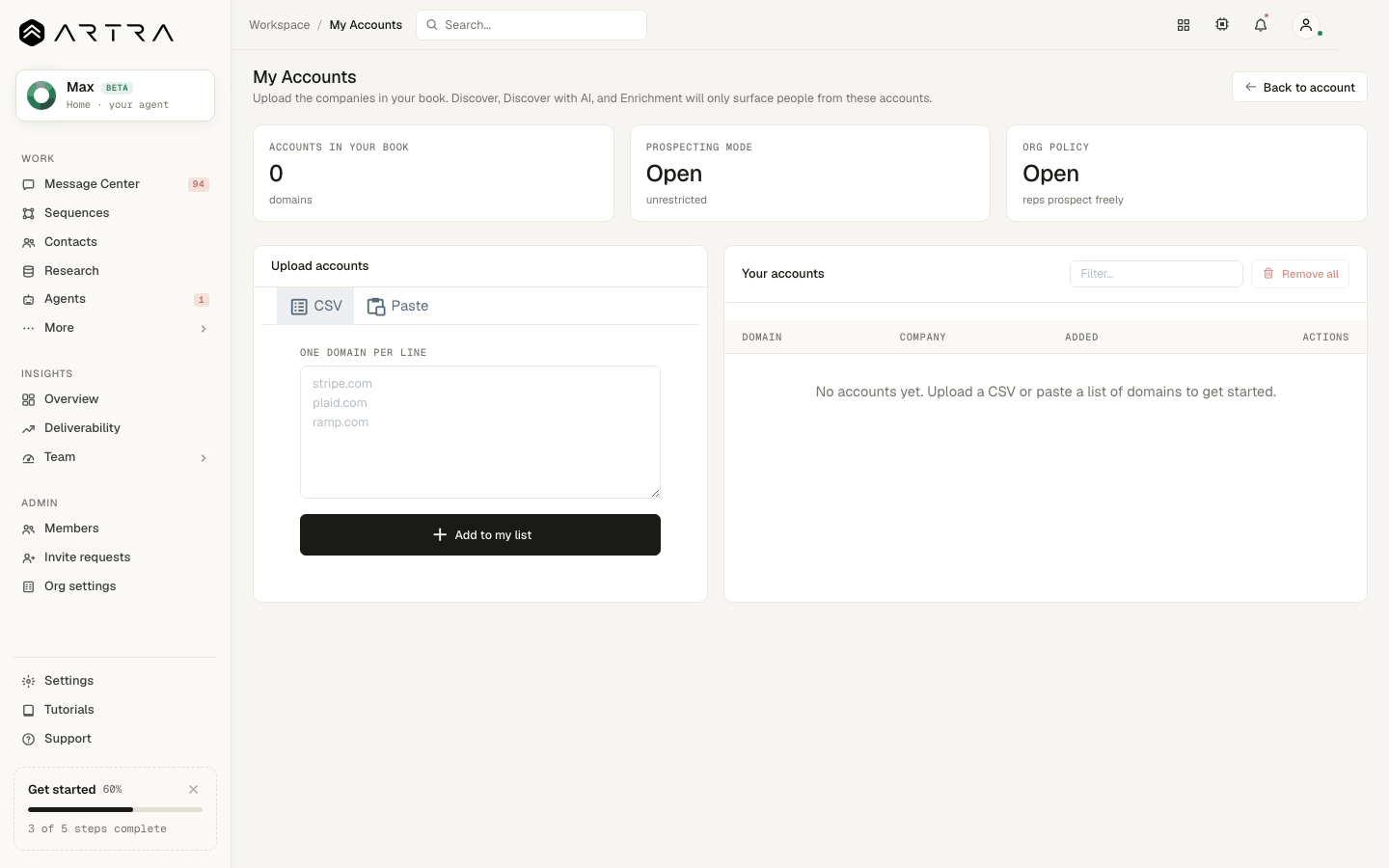This screenshot has width=1389, height=868.
Task: Click the Contacts people icon
Action: pos(29,242)
